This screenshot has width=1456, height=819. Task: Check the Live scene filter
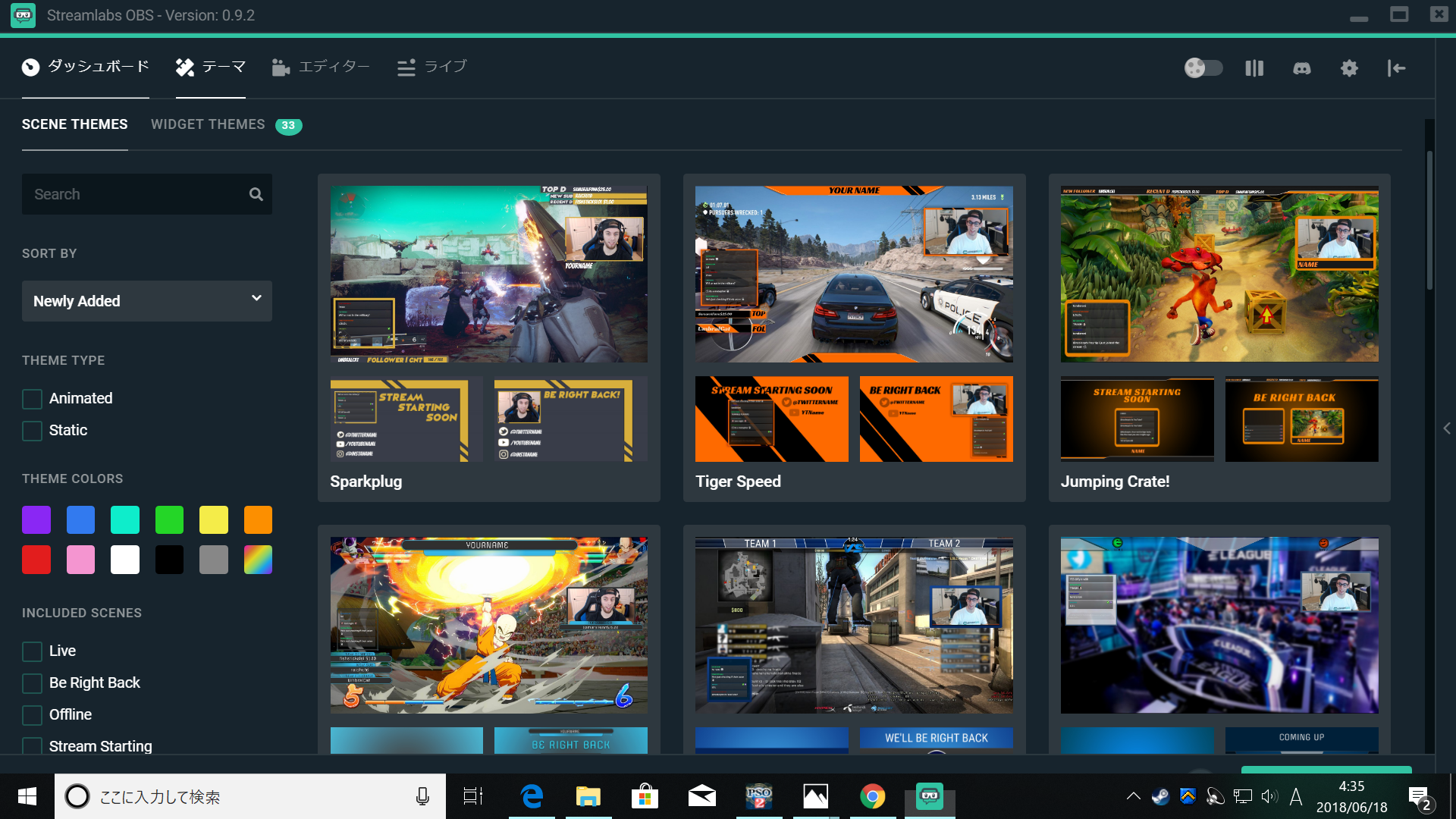point(32,651)
